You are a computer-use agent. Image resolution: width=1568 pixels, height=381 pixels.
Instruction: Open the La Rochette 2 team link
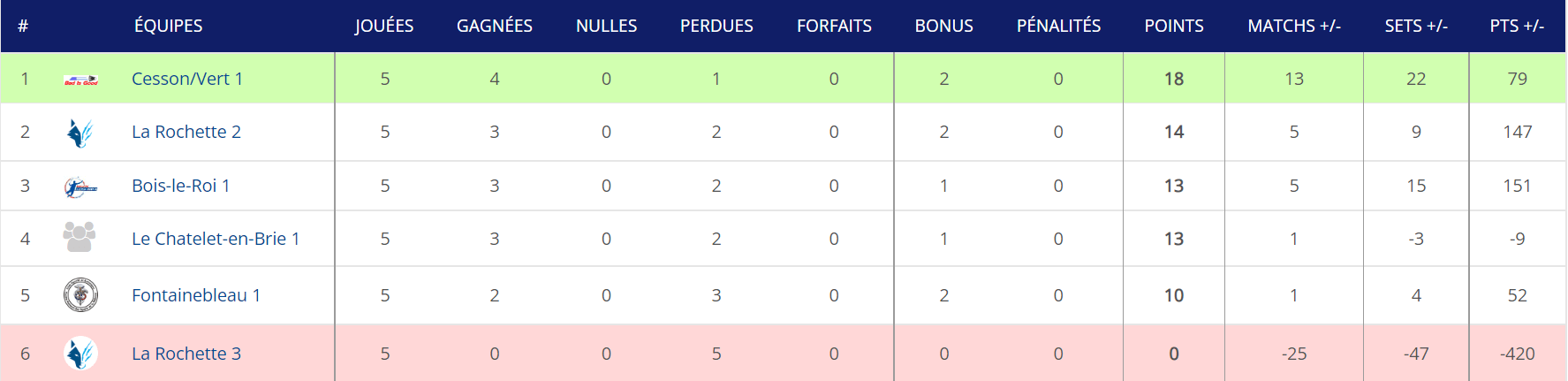tap(186, 132)
